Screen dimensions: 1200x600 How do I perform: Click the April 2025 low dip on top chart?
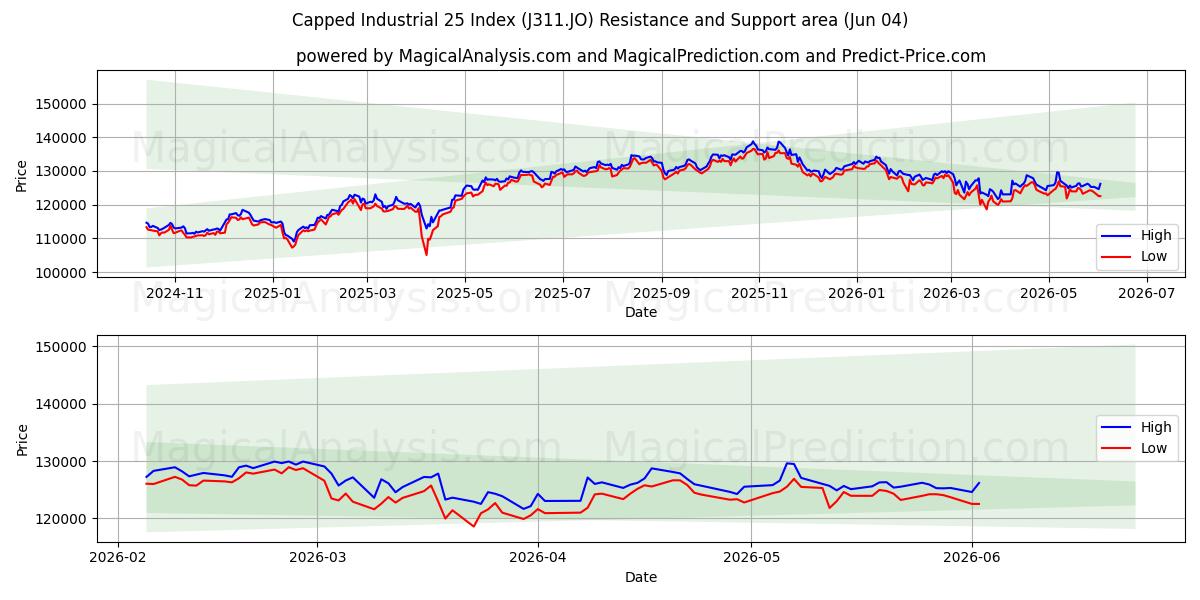[x=426, y=253]
